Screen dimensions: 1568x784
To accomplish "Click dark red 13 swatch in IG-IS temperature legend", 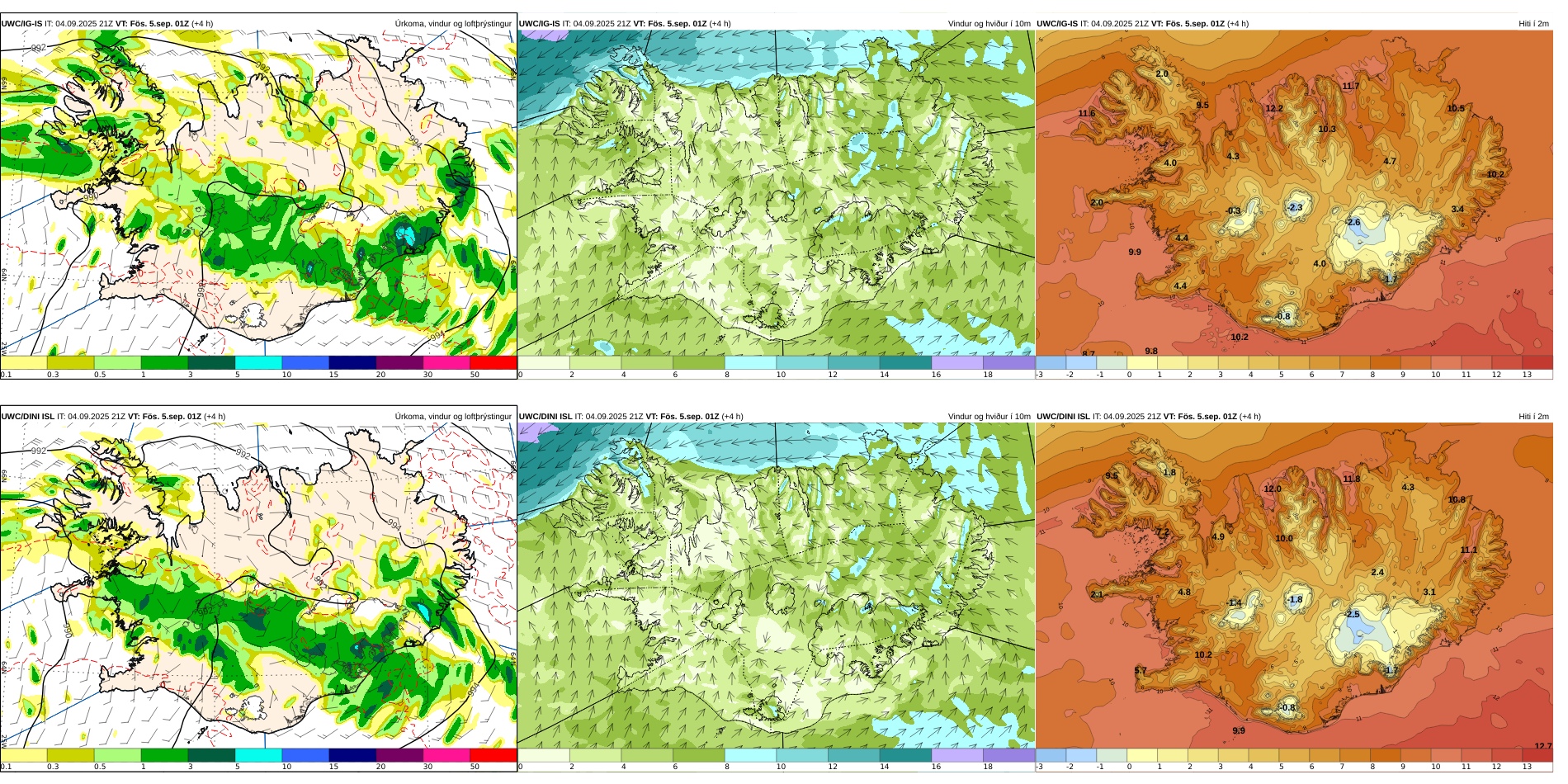I will point(1537,362).
